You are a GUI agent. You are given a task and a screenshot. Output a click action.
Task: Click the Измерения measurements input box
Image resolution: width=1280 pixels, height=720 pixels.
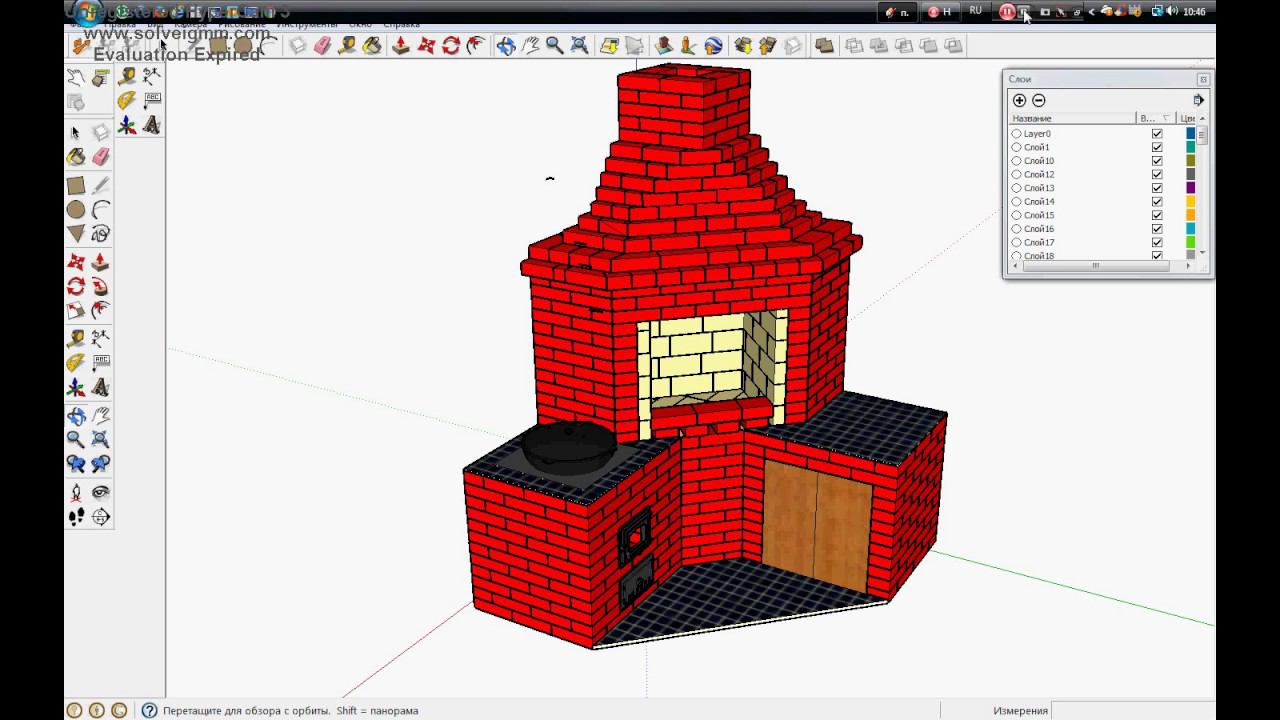click(x=1132, y=710)
